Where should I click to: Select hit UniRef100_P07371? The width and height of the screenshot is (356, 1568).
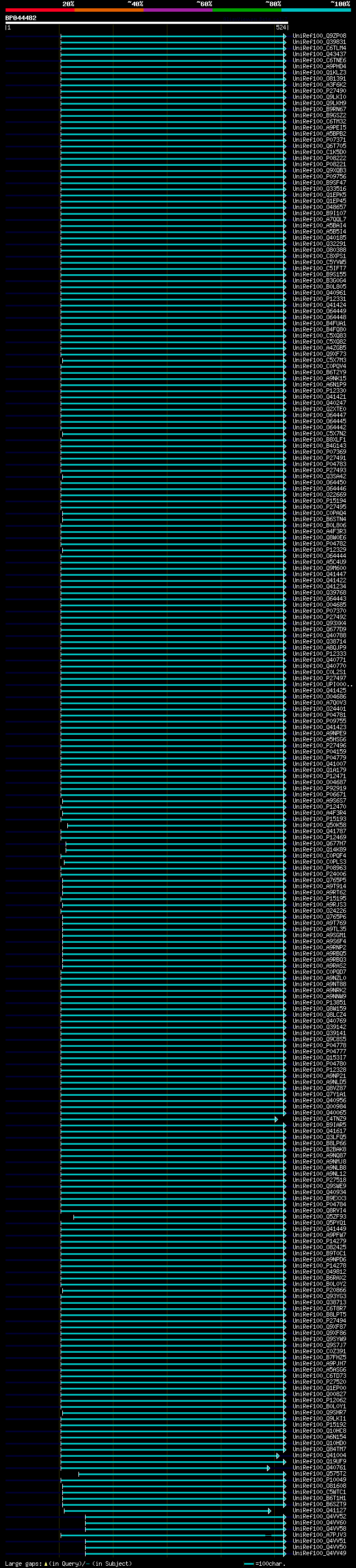[319, 140]
